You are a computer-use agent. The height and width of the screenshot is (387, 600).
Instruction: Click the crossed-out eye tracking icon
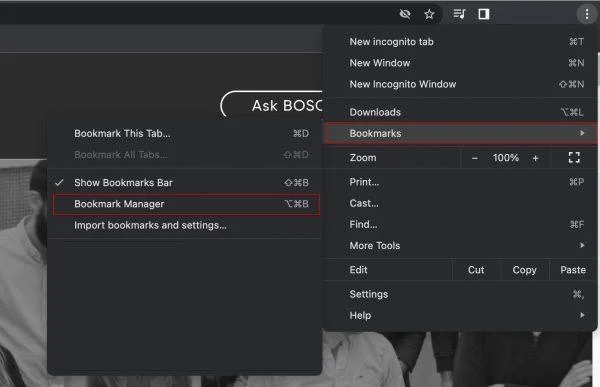[x=405, y=15]
